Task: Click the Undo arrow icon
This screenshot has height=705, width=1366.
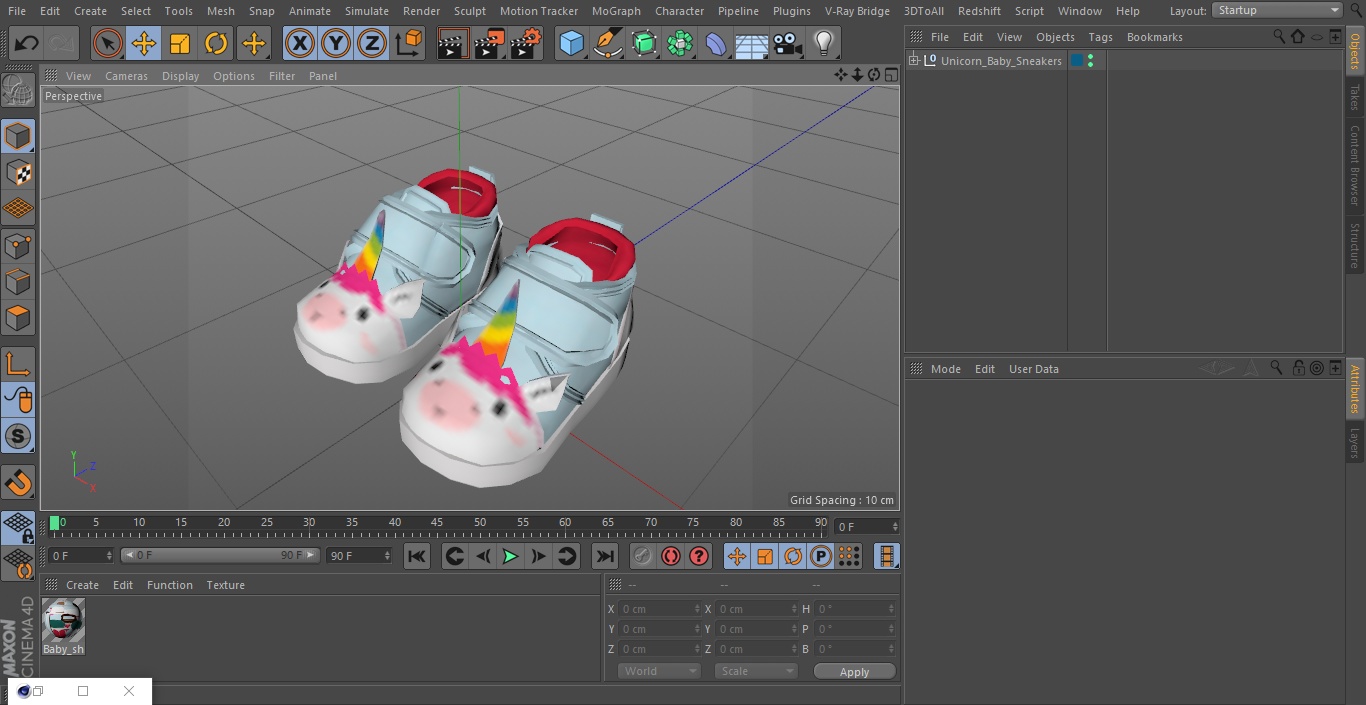Action: pyautogui.click(x=27, y=44)
